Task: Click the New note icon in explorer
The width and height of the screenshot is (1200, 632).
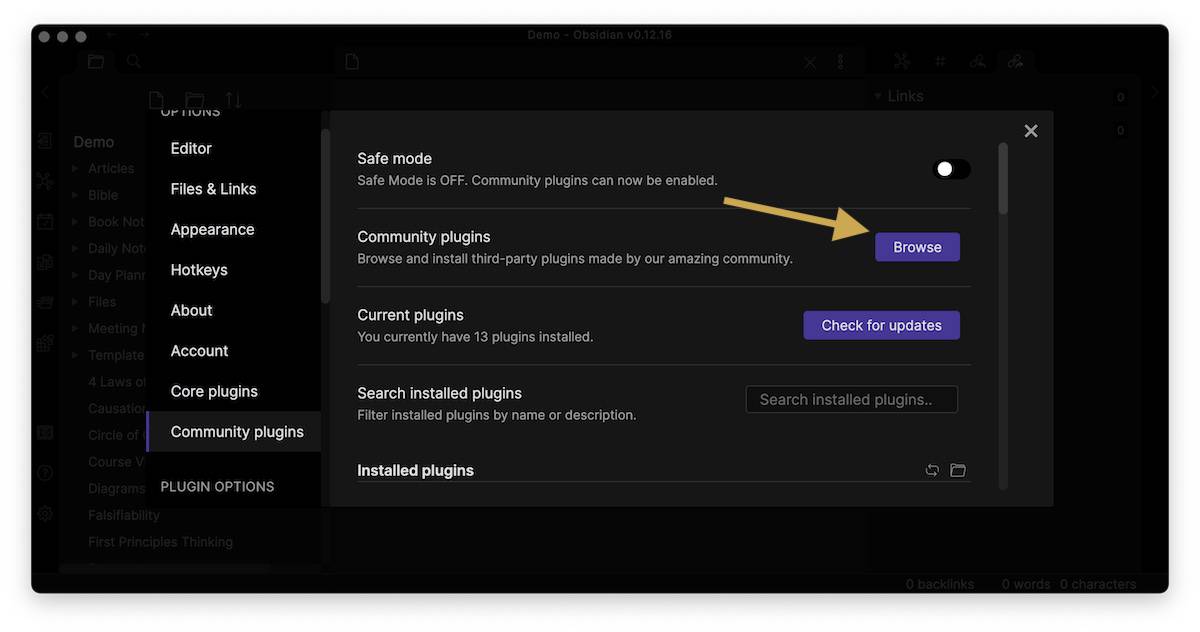Action: (x=156, y=100)
